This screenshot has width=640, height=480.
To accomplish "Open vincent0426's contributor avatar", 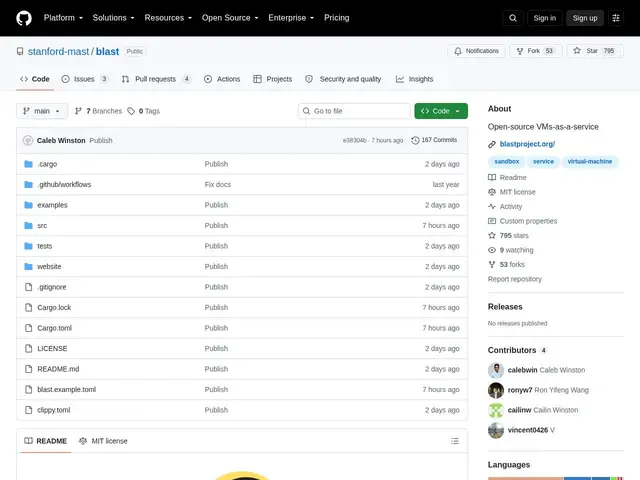I will click(x=496, y=430).
